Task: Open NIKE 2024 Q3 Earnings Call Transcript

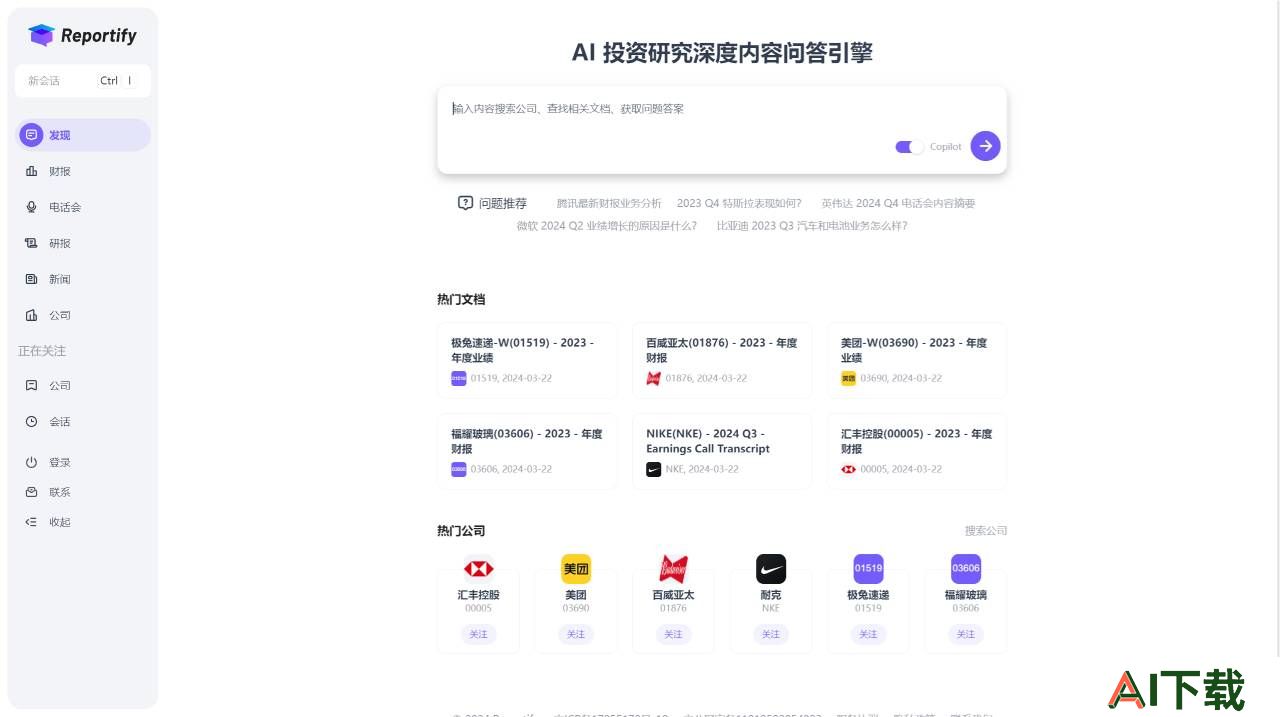Action: click(722, 452)
